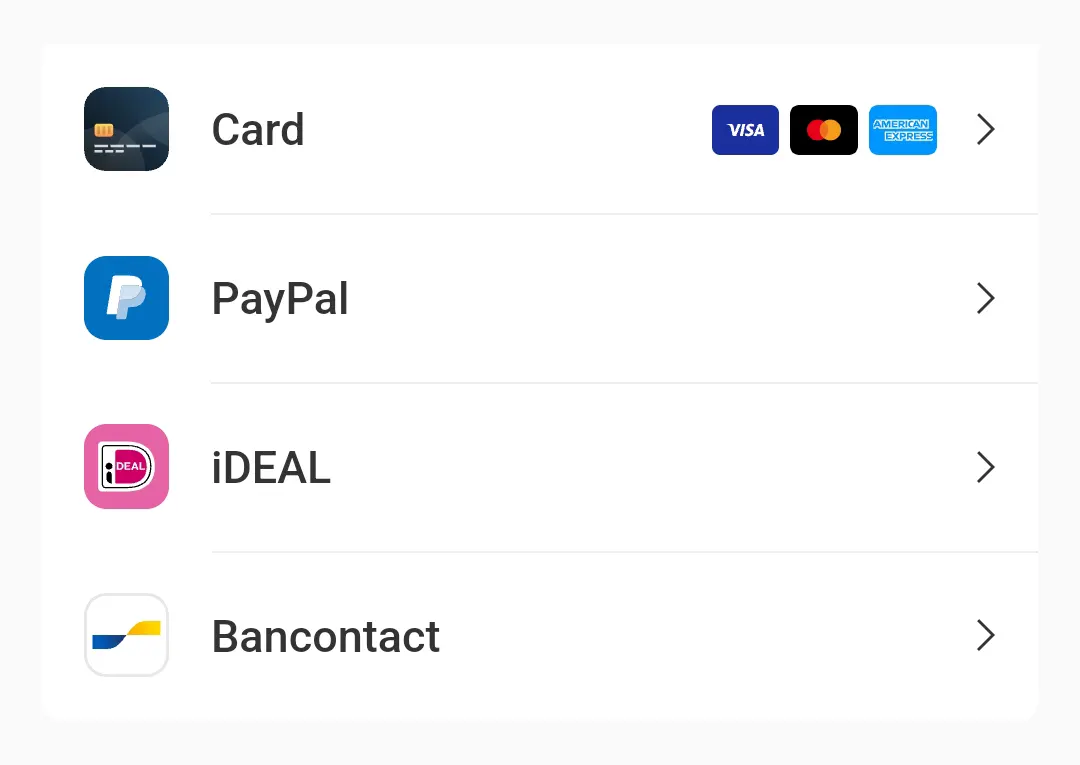This screenshot has width=1080, height=765.
Task: Expand Bancontact with its right chevron
Action: (986, 635)
